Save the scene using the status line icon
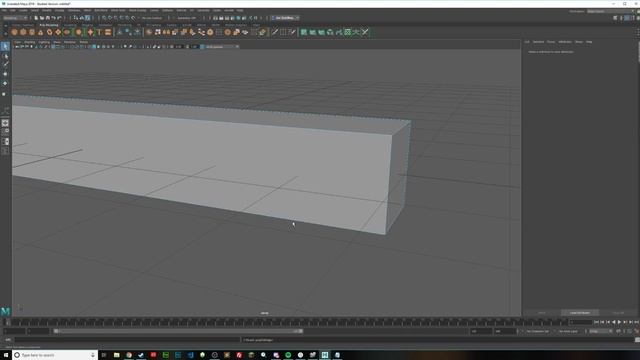Screen dimensions: 640x360 [48, 18]
